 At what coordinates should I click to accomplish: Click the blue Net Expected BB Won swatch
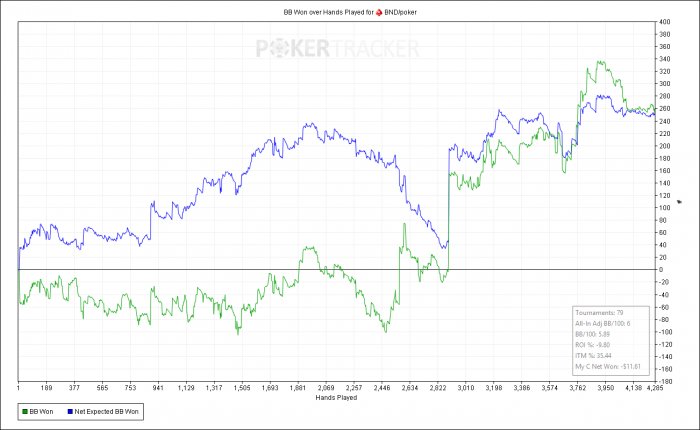[70, 412]
